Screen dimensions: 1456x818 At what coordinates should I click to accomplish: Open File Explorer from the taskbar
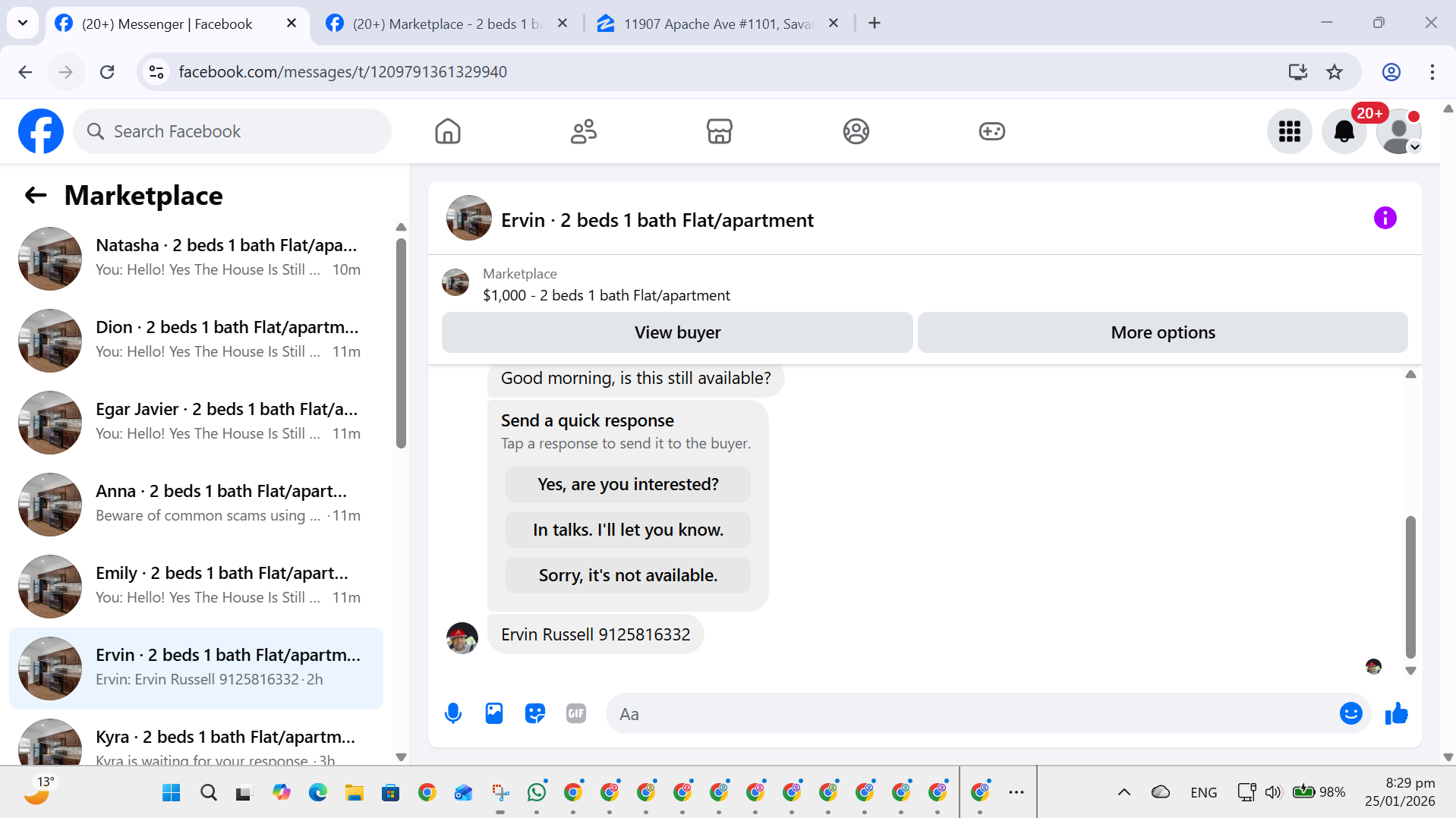354,792
